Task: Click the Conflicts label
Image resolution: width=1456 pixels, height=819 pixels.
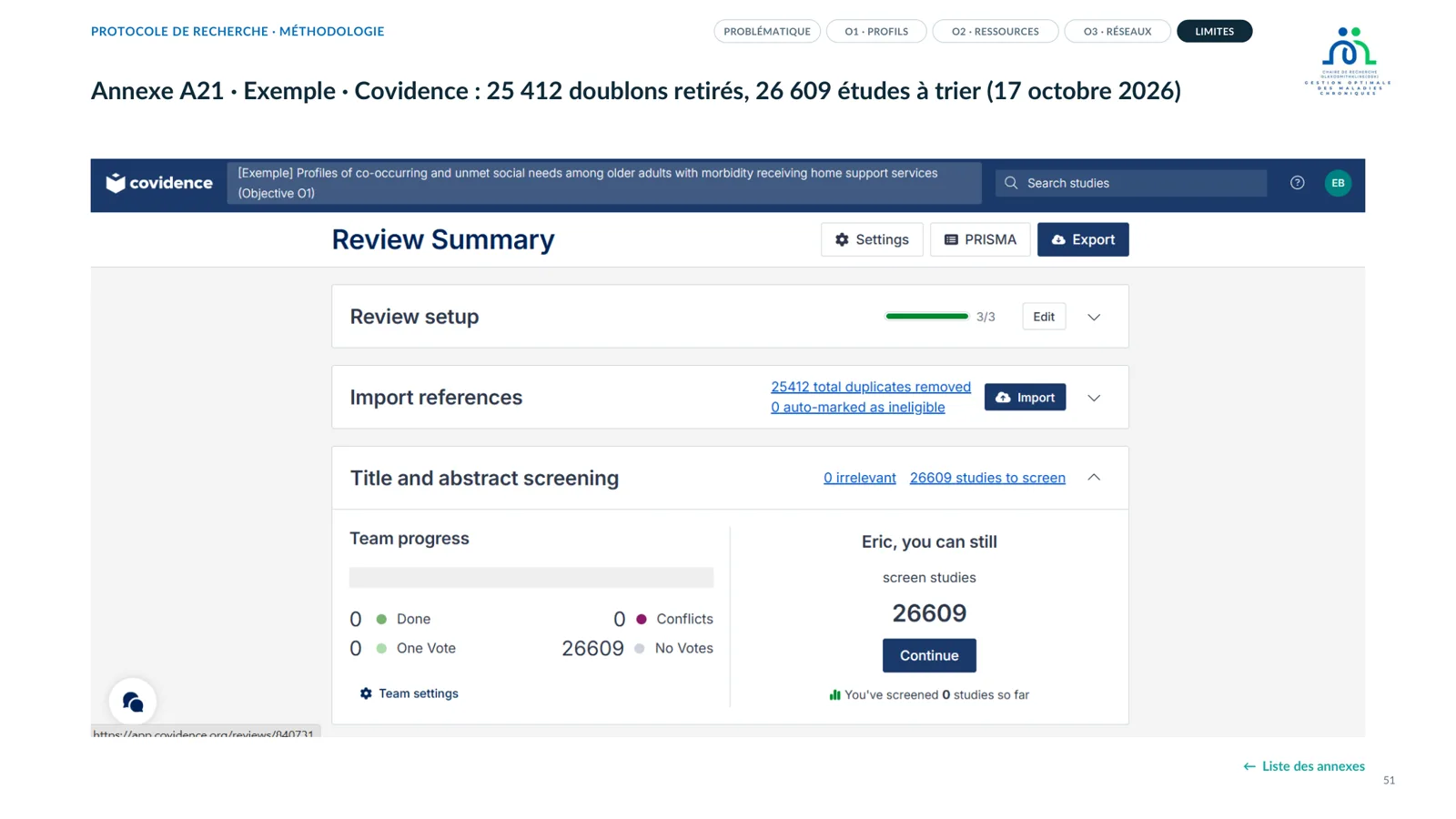Action: pyautogui.click(x=684, y=619)
